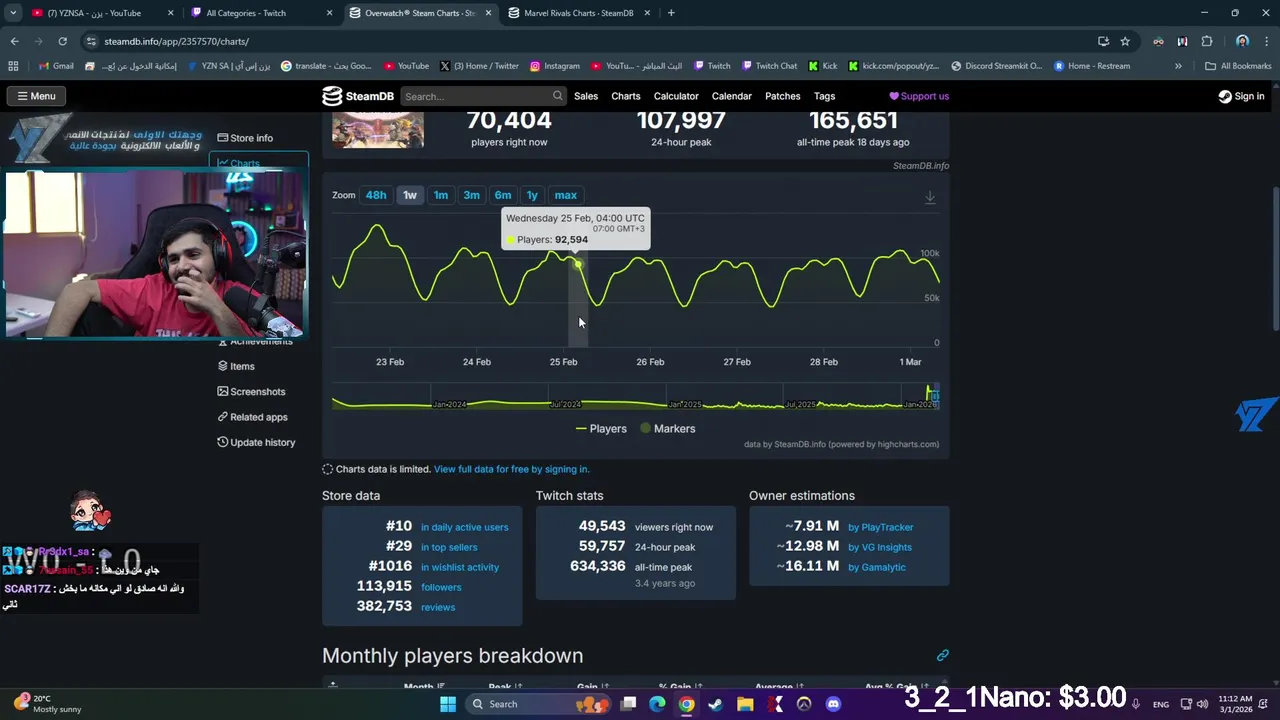Open Task View on the taskbar
This screenshot has height=720, width=1280.
click(628, 704)
